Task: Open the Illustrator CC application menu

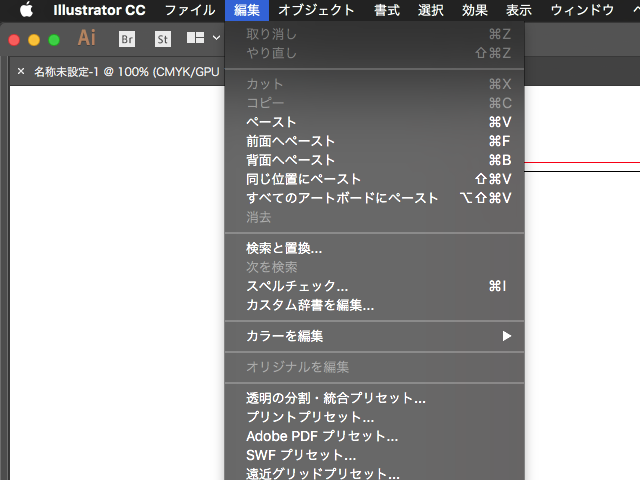Action: click(x=99, y=10)
